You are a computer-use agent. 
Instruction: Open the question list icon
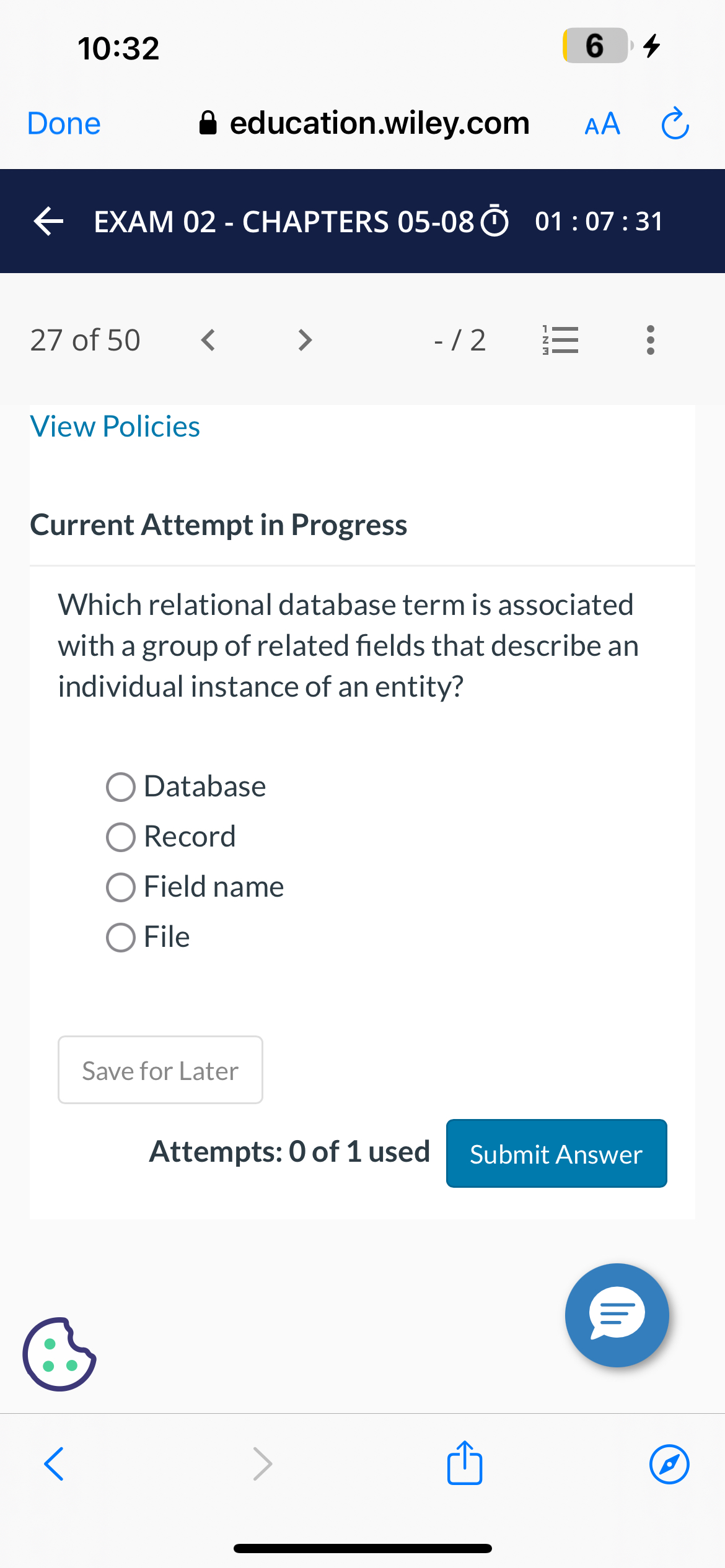tap(560, 339)
